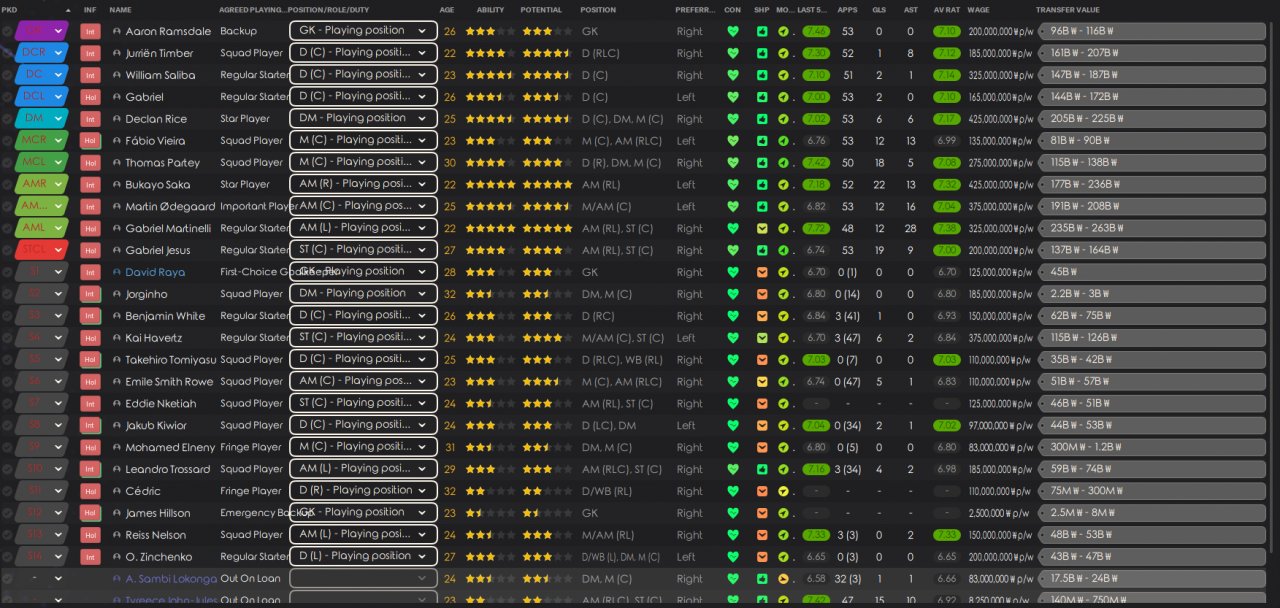
Task: Click Emile Smith Rowe's sharpness icon
Action: [x=762, y=382]
